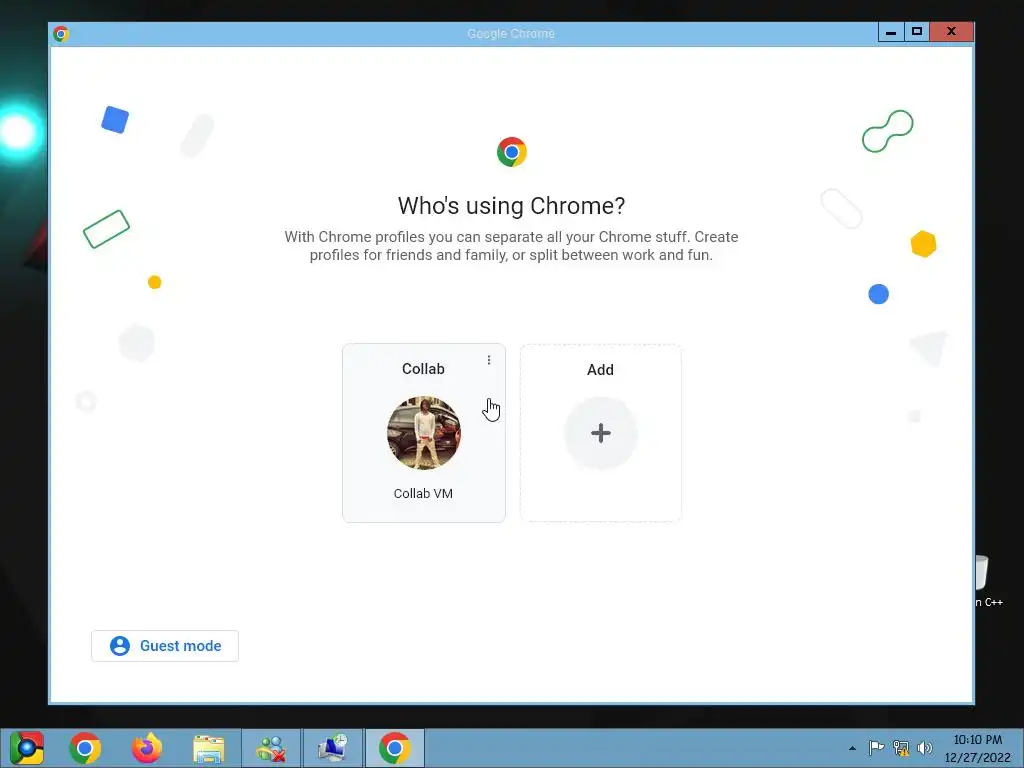The image size is (1024, 768).
Task: Click the Add profile card label
Action: pos(600,370)
